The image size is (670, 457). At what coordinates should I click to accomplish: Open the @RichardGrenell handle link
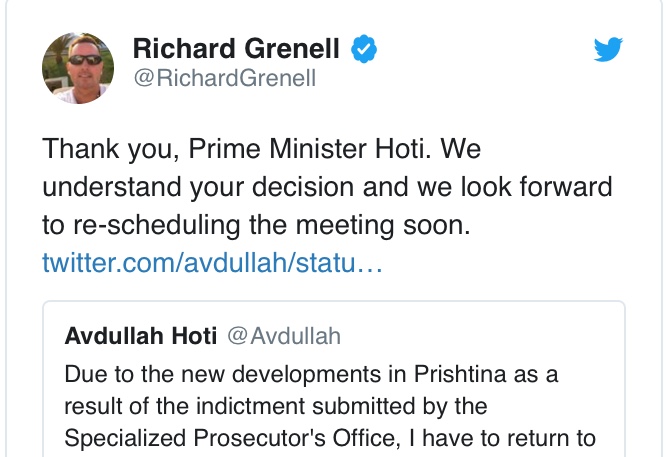pos(224,78)
